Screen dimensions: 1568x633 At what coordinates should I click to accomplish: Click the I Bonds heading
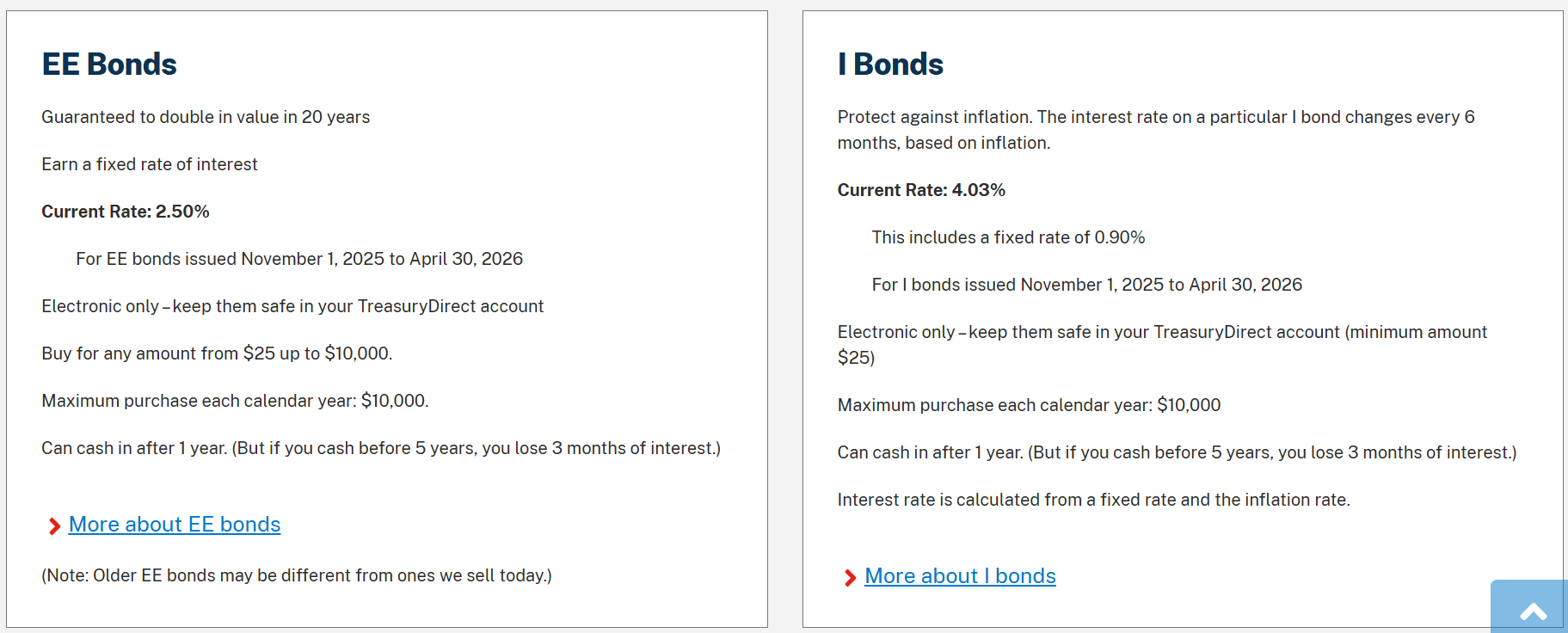(889, 64)
